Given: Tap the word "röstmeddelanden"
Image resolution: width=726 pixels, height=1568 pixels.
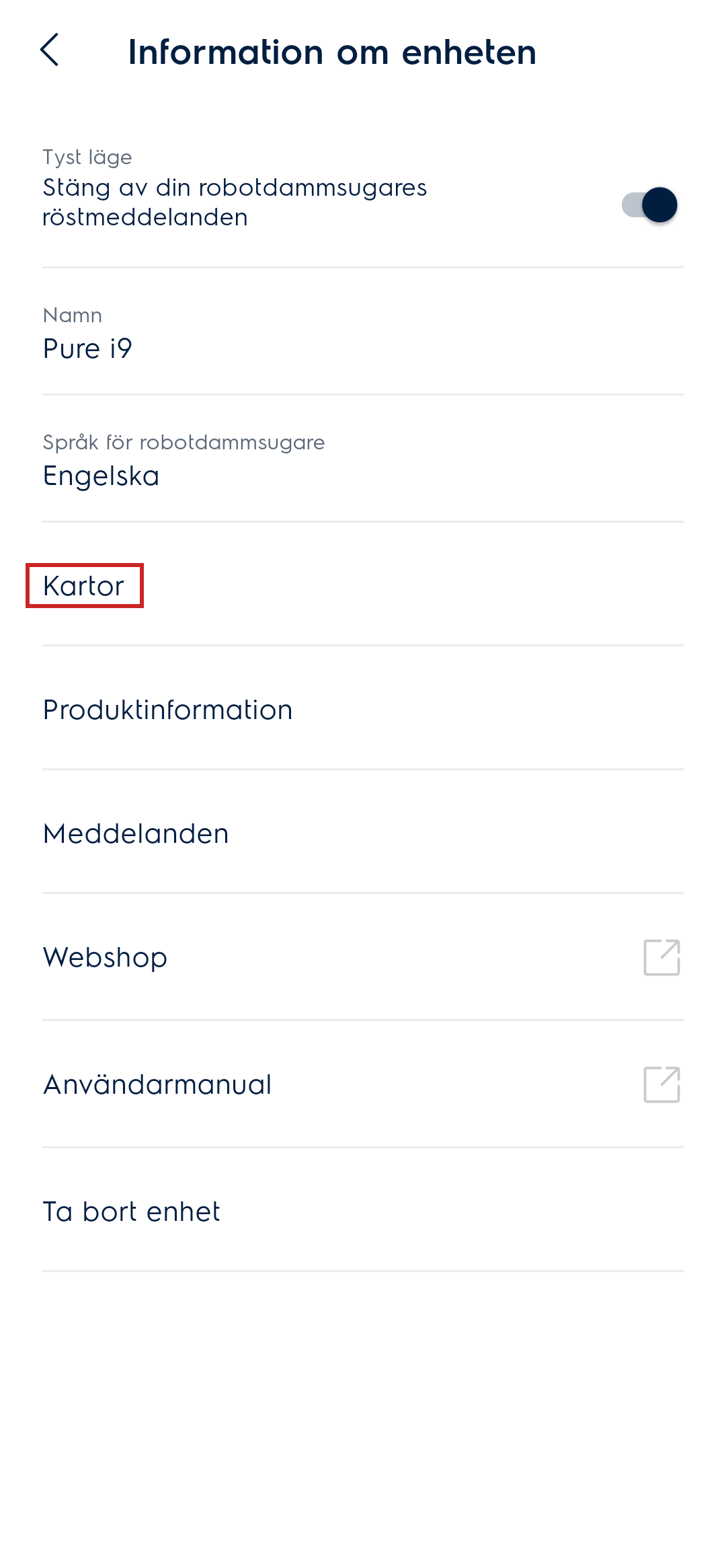Looking at the screenshot, I should click(145, 218).
